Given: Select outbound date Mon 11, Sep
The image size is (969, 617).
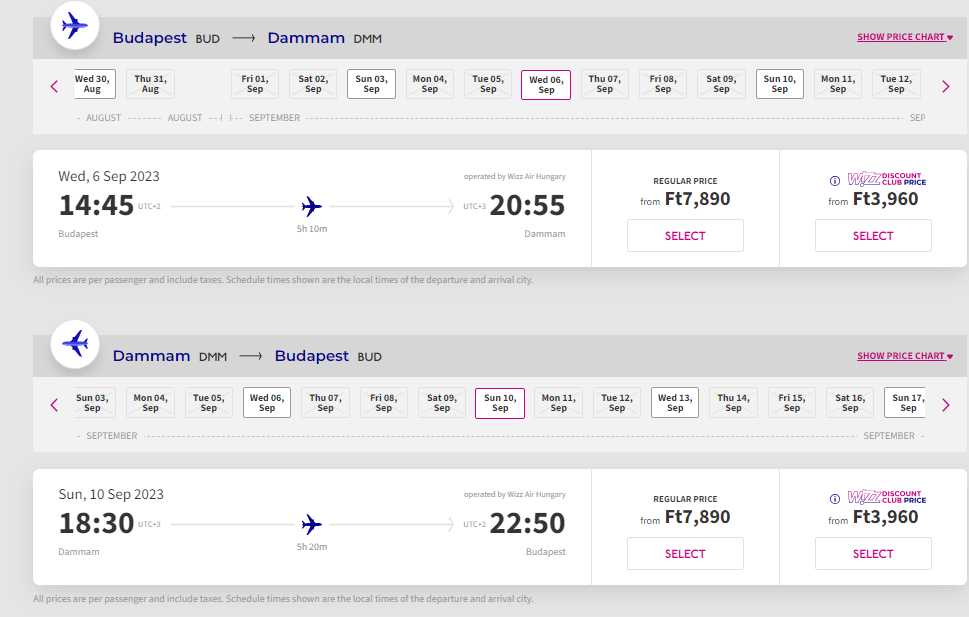Looking at the screenshot, I should tap(838, 84).
